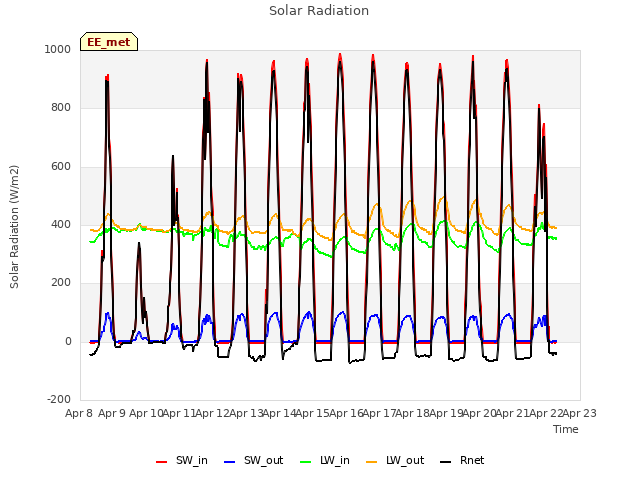
Task: Click the Apr 9 x-axis tick label
Action: (x=112, y=413)
